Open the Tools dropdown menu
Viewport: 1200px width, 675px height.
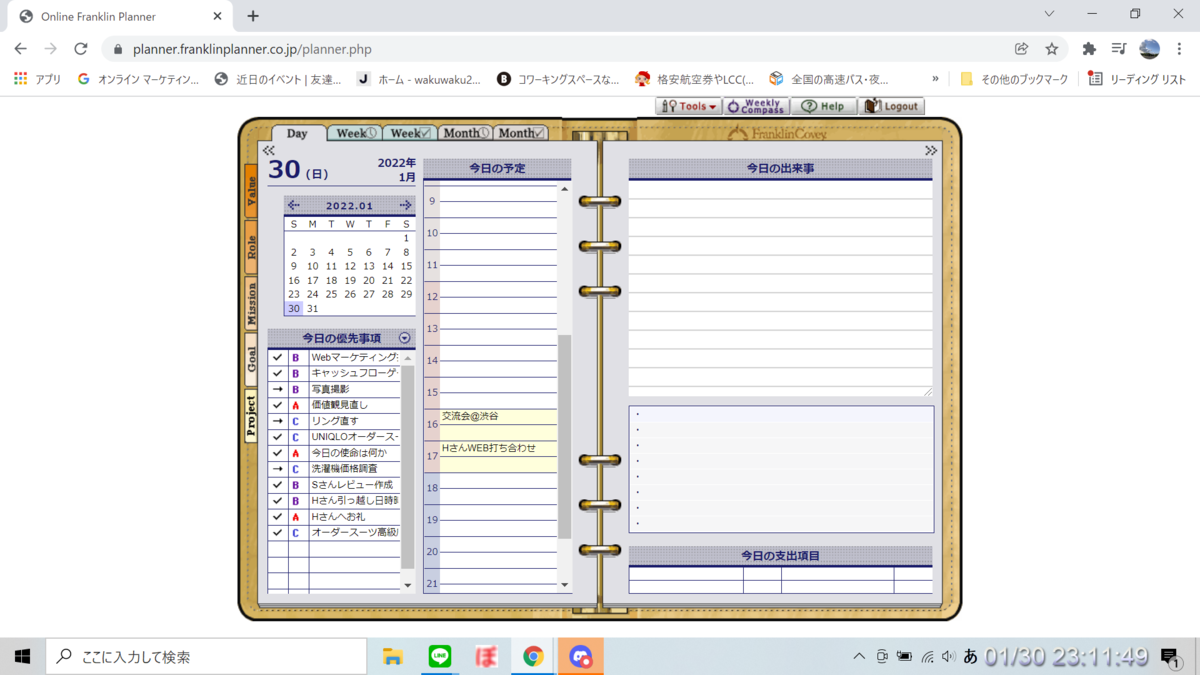click(x=688, y=106)
